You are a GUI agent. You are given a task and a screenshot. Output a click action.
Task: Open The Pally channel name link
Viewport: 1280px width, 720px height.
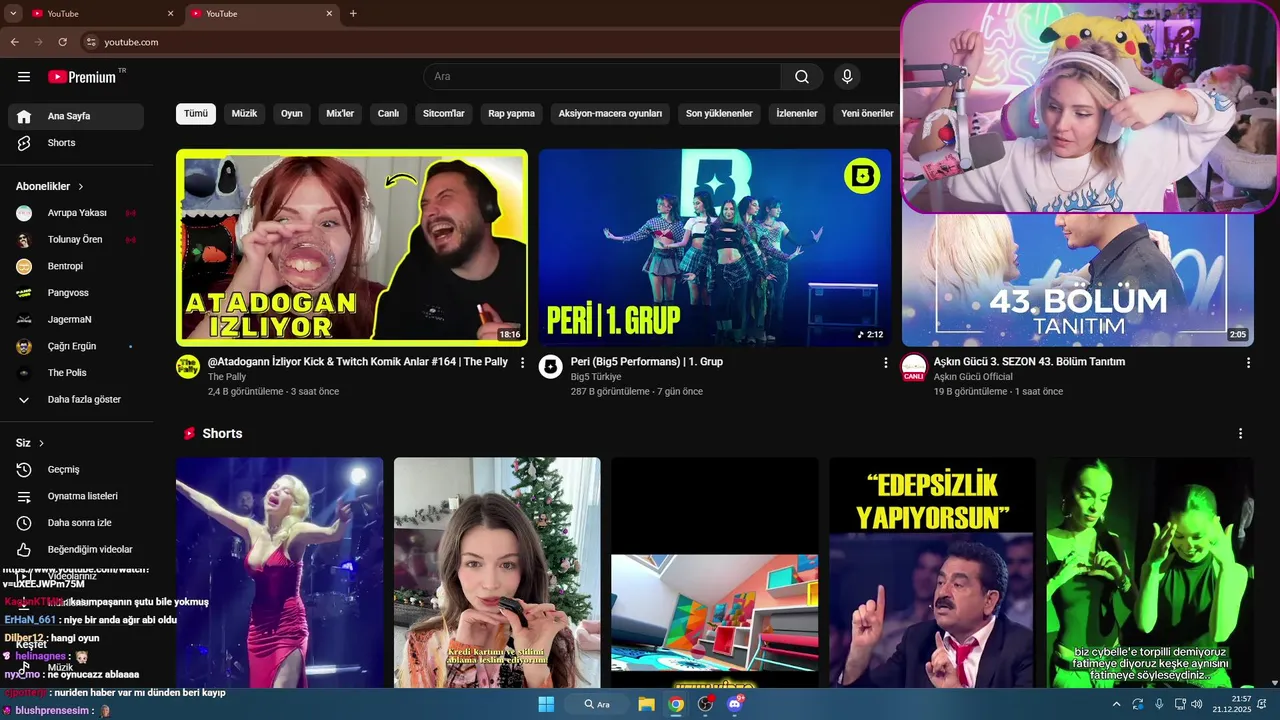click(x=227, y=377)
